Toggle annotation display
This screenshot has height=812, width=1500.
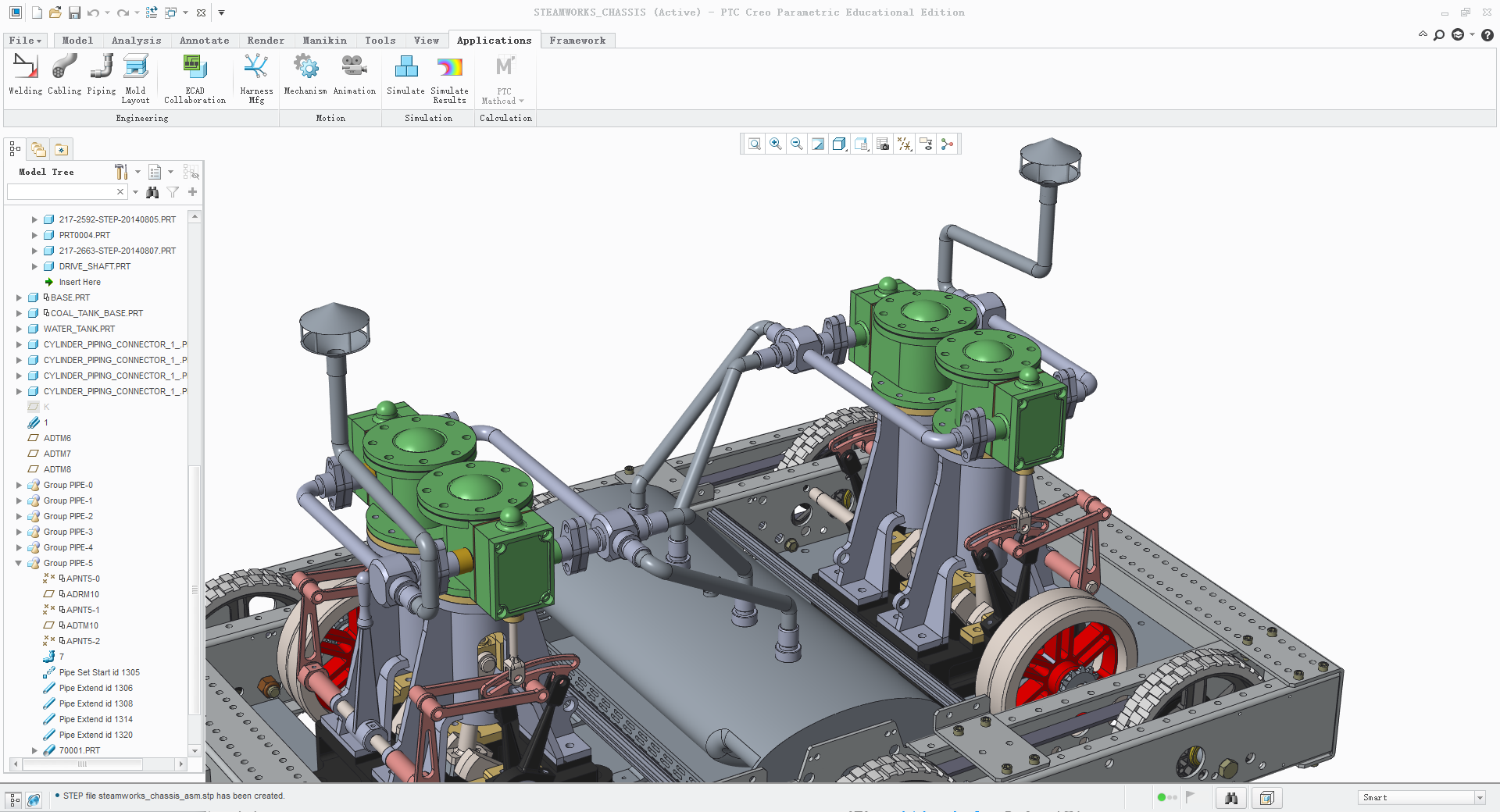(x=926, y=144)
